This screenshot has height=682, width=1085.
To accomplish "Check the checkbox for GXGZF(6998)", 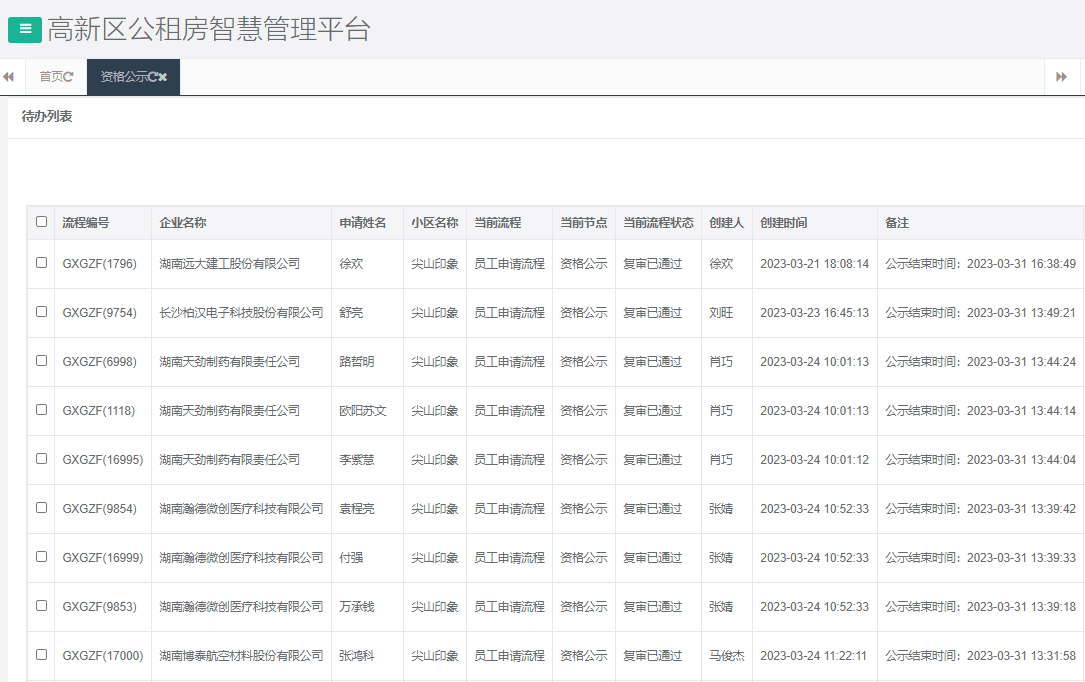I will pyautogui.click(x=41, y=362).
